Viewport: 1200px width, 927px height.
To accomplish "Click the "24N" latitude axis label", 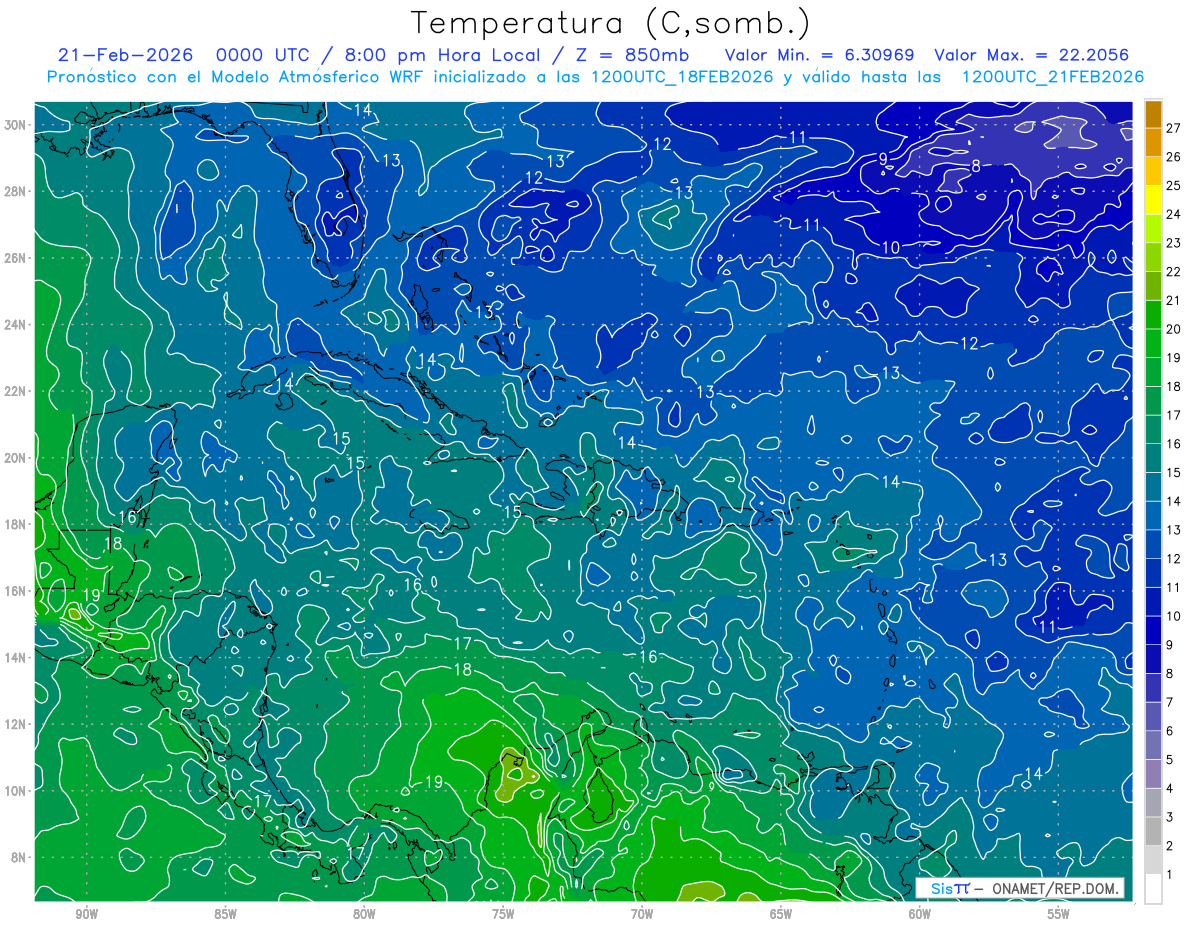I will (x=16, y=325).
